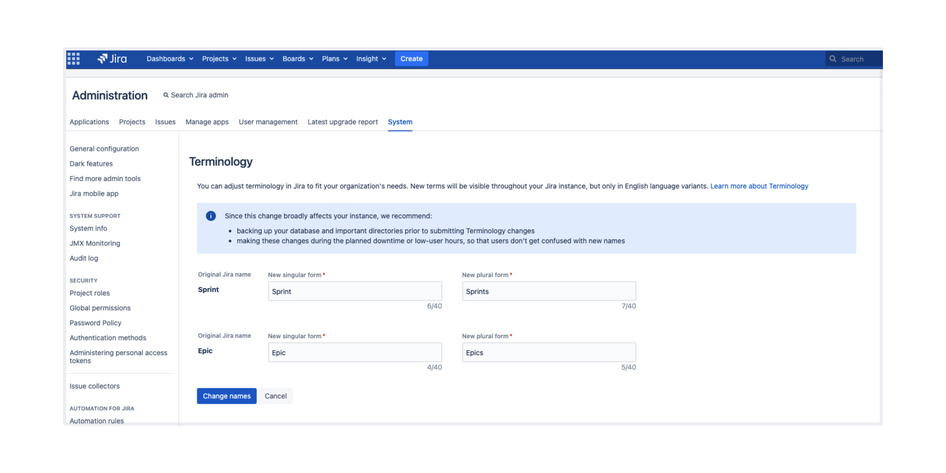Open the User management tab
Viewport: 946px width, 473px height.
point(268,122)
